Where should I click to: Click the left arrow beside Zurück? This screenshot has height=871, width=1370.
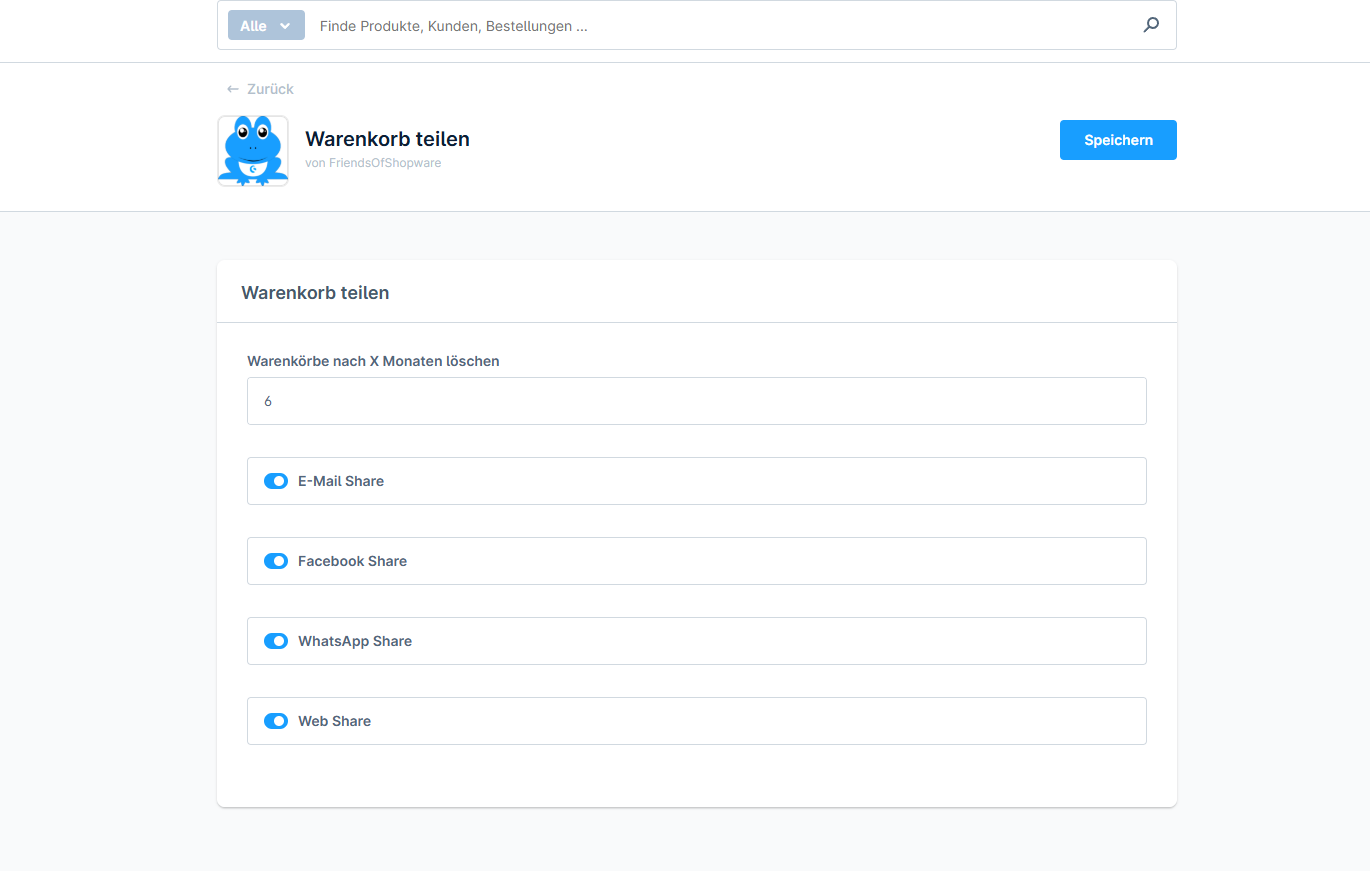233,89
